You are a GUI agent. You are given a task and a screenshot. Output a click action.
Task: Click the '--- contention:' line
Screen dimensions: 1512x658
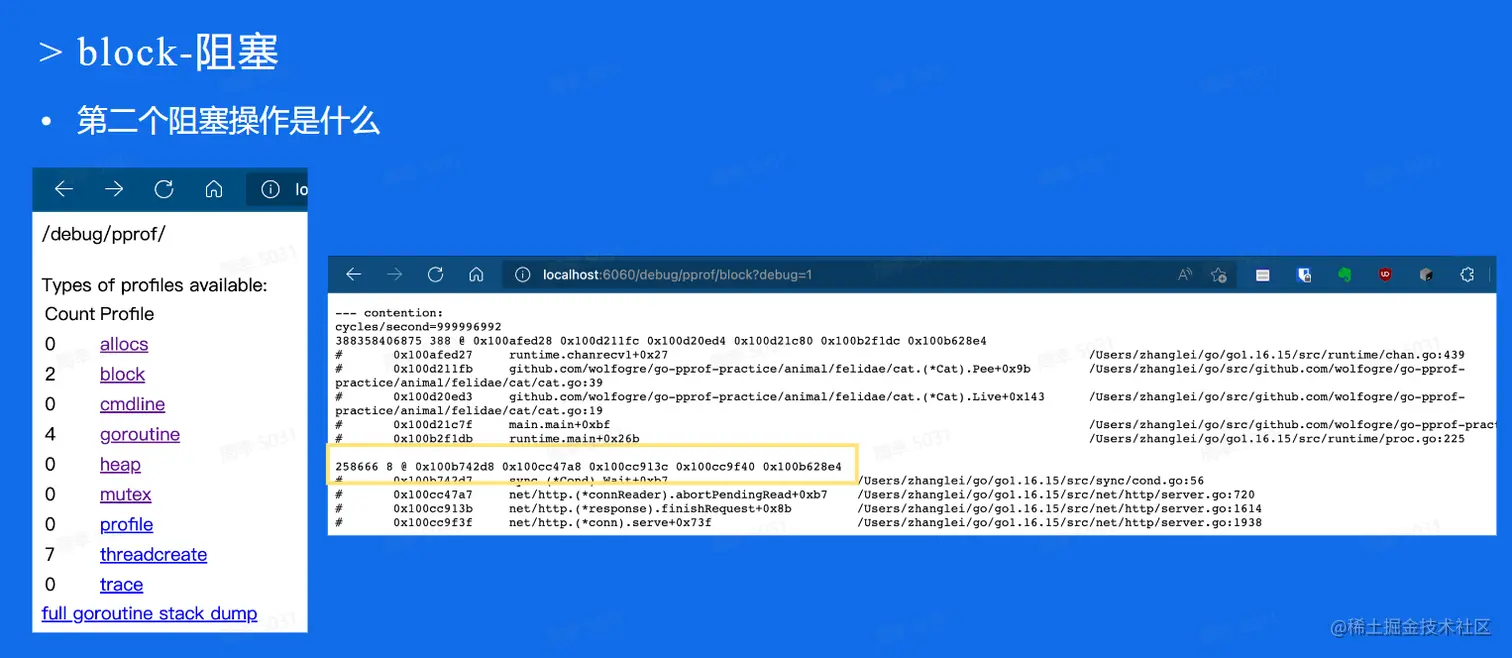[389, 313]
